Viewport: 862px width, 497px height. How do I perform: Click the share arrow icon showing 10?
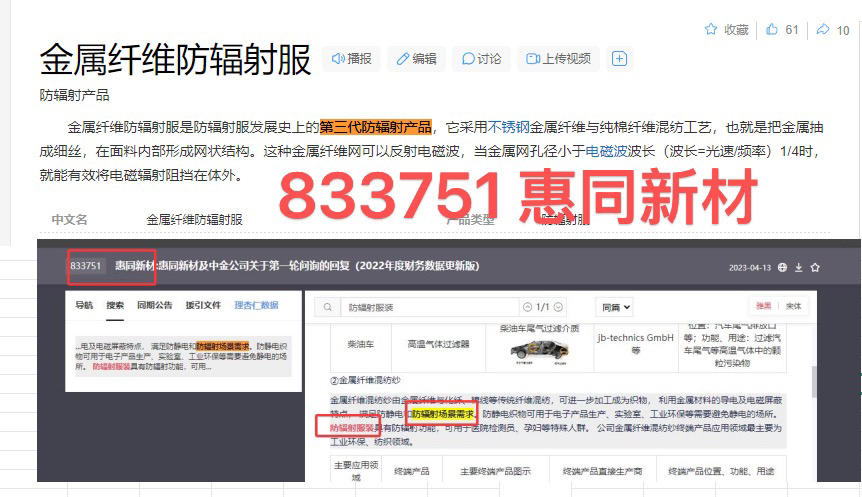click(822, 30)
